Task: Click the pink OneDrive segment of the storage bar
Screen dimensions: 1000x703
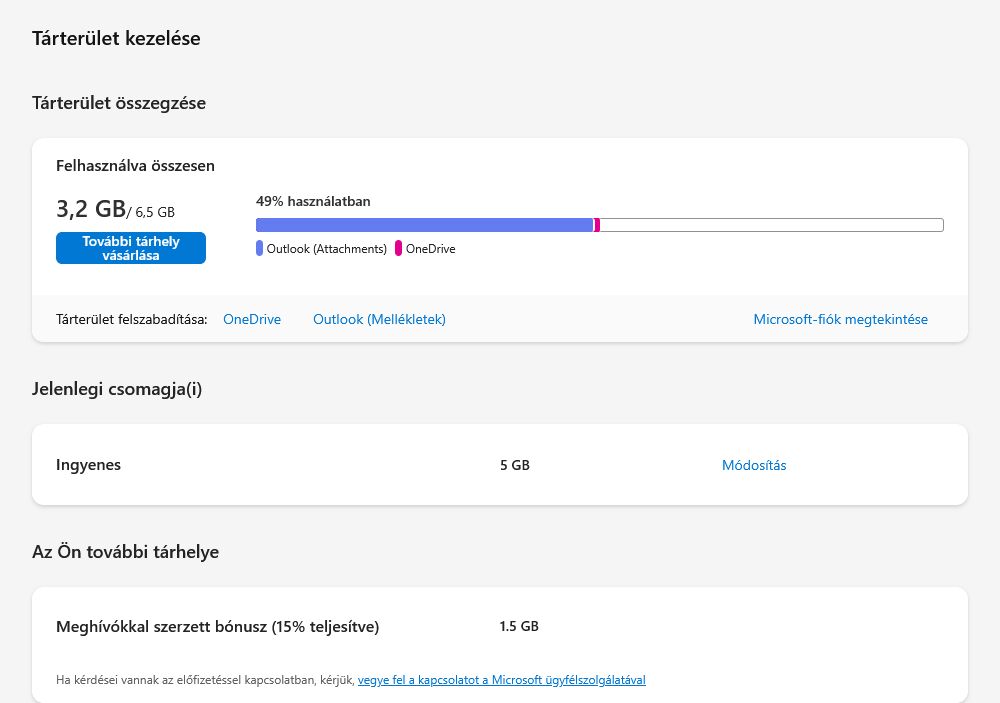Action: (597, 225)
